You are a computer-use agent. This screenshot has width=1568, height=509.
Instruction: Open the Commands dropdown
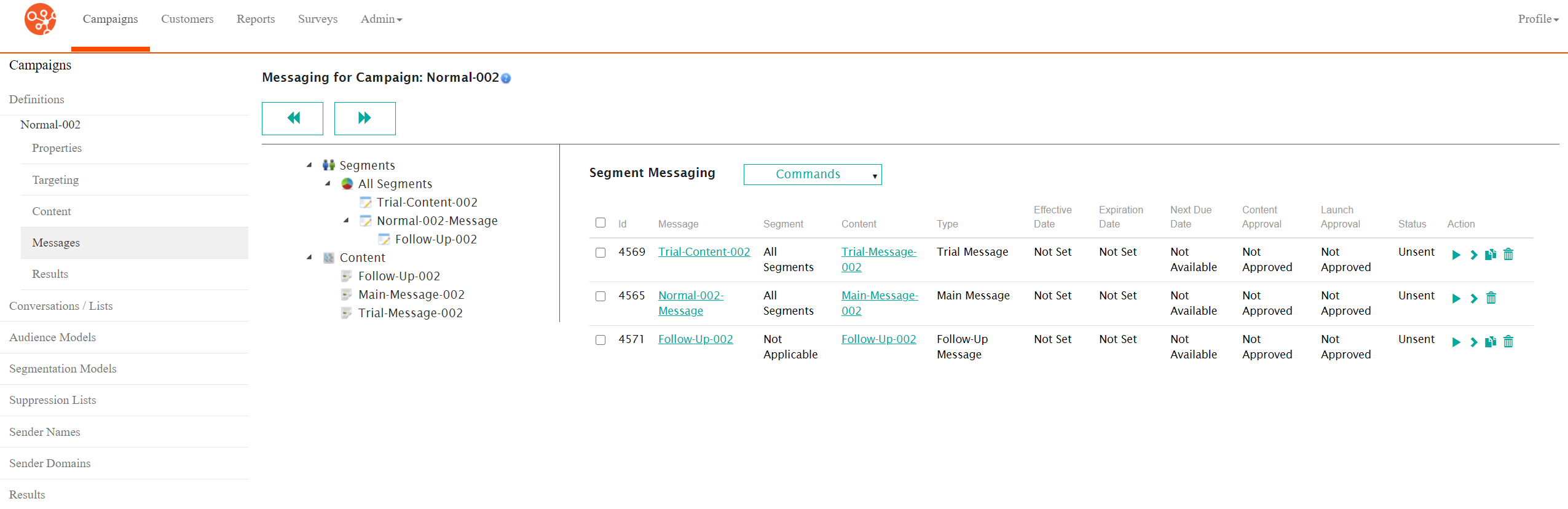tap(812, 175)
